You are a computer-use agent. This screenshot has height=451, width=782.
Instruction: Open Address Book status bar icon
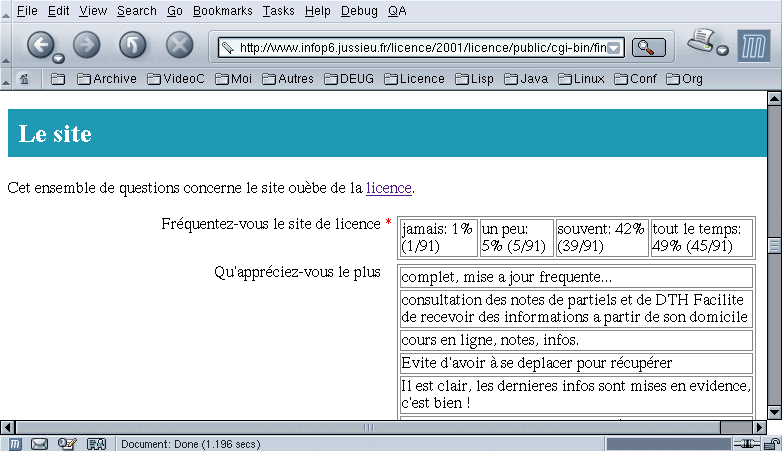pyautogui.click(x=96, y=444)
